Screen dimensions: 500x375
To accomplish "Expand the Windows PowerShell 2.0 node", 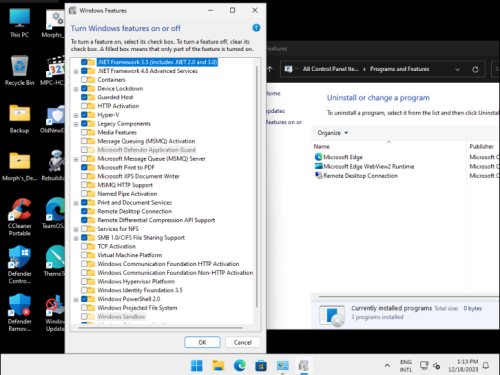I will pyautogui.click(x=76, y=299).
